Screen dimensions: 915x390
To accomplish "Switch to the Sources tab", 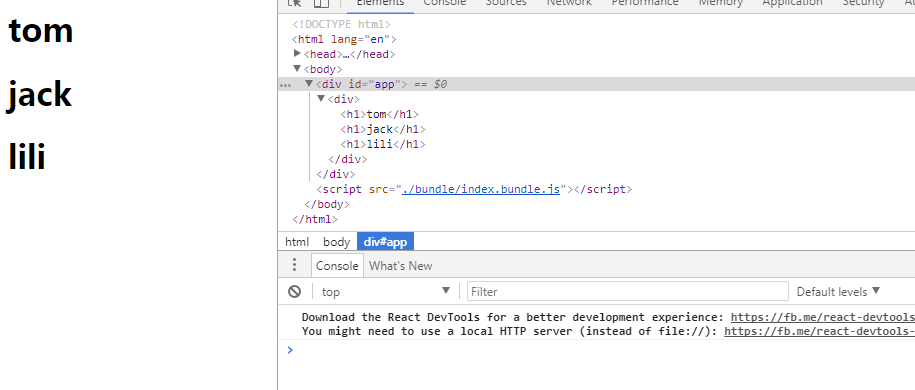I will 506,3.
